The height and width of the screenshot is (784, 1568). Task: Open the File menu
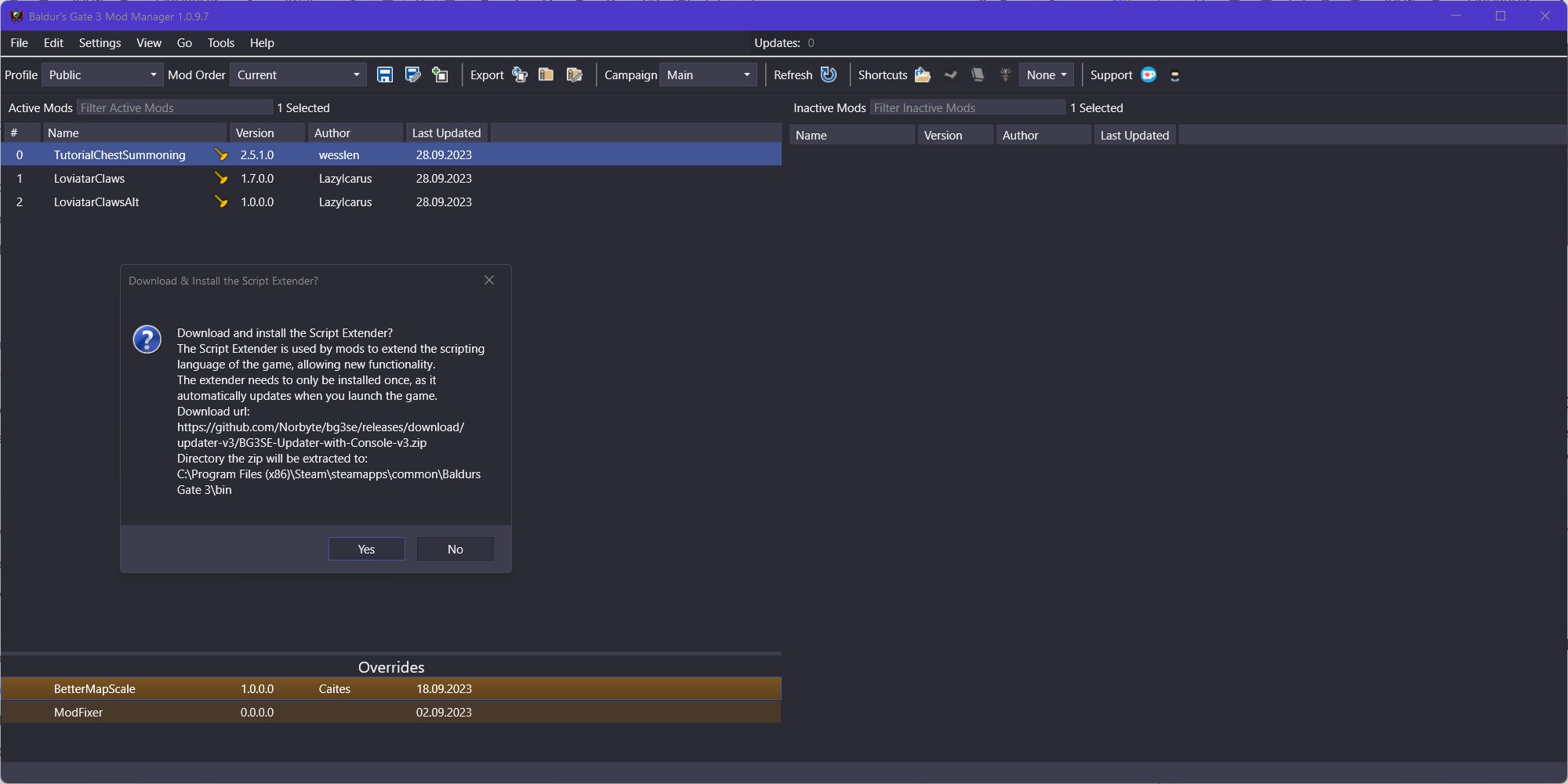(20, 43)
